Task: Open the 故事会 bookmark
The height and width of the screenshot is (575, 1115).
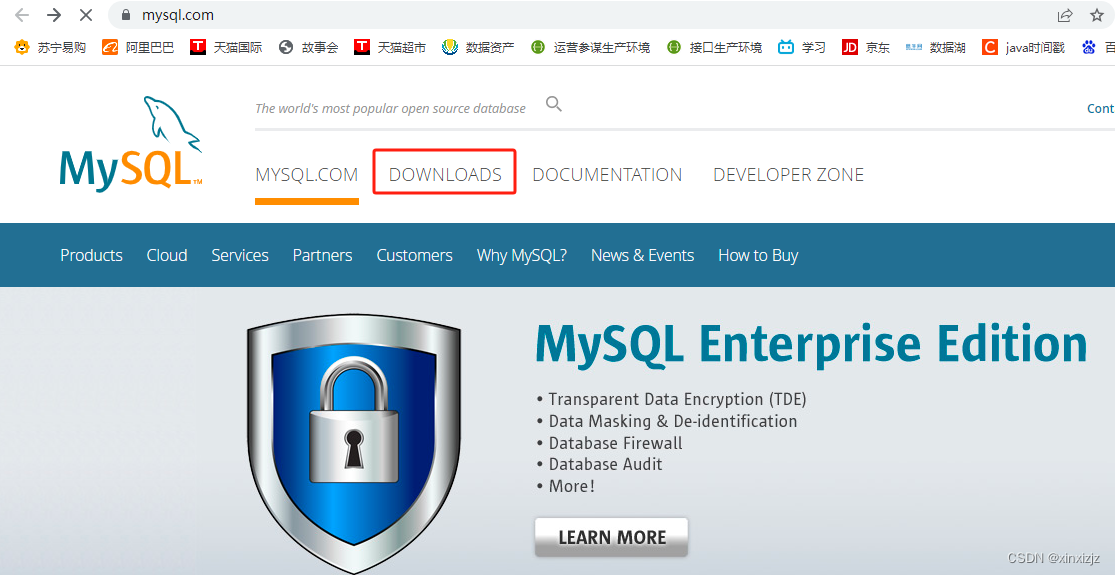Action: 309,48
